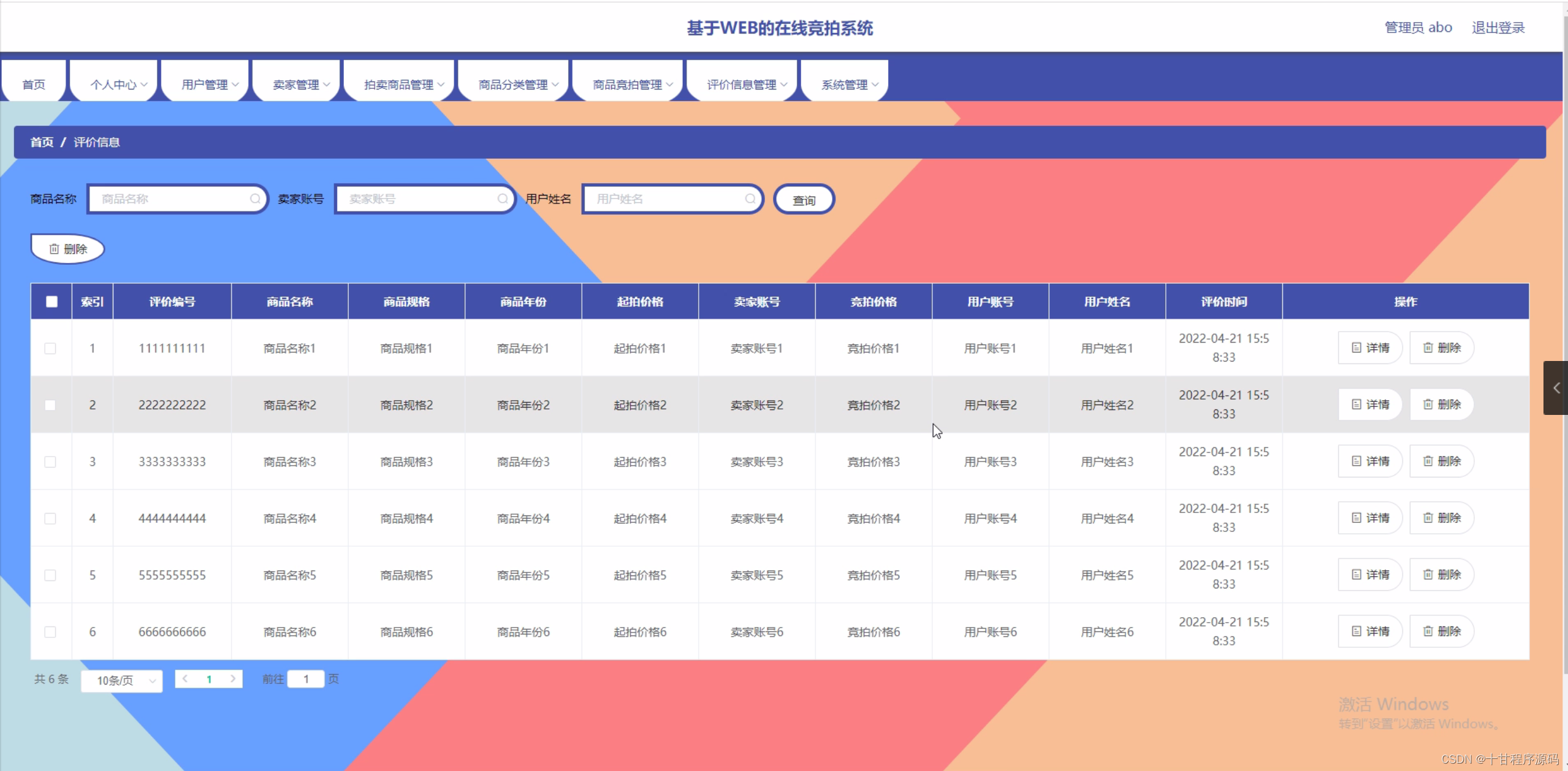Select checkbox for row 5
1568x771 pixels.
[x=50, y=575]
